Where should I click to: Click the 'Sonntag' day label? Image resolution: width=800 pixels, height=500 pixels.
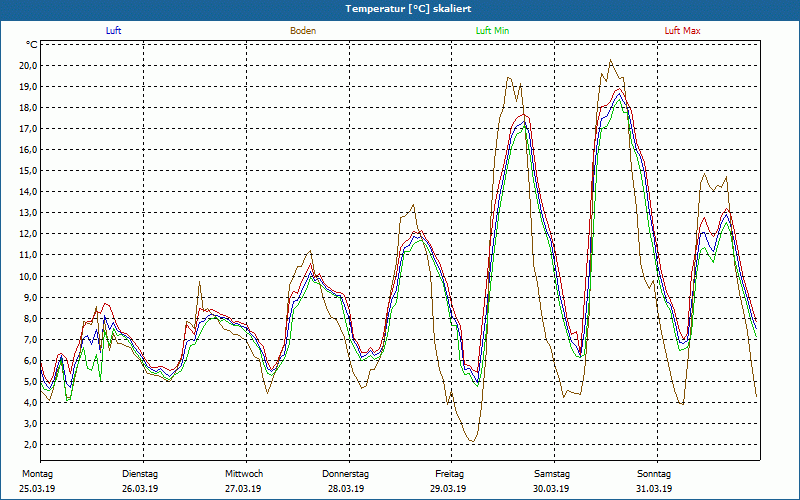[654, 474]
